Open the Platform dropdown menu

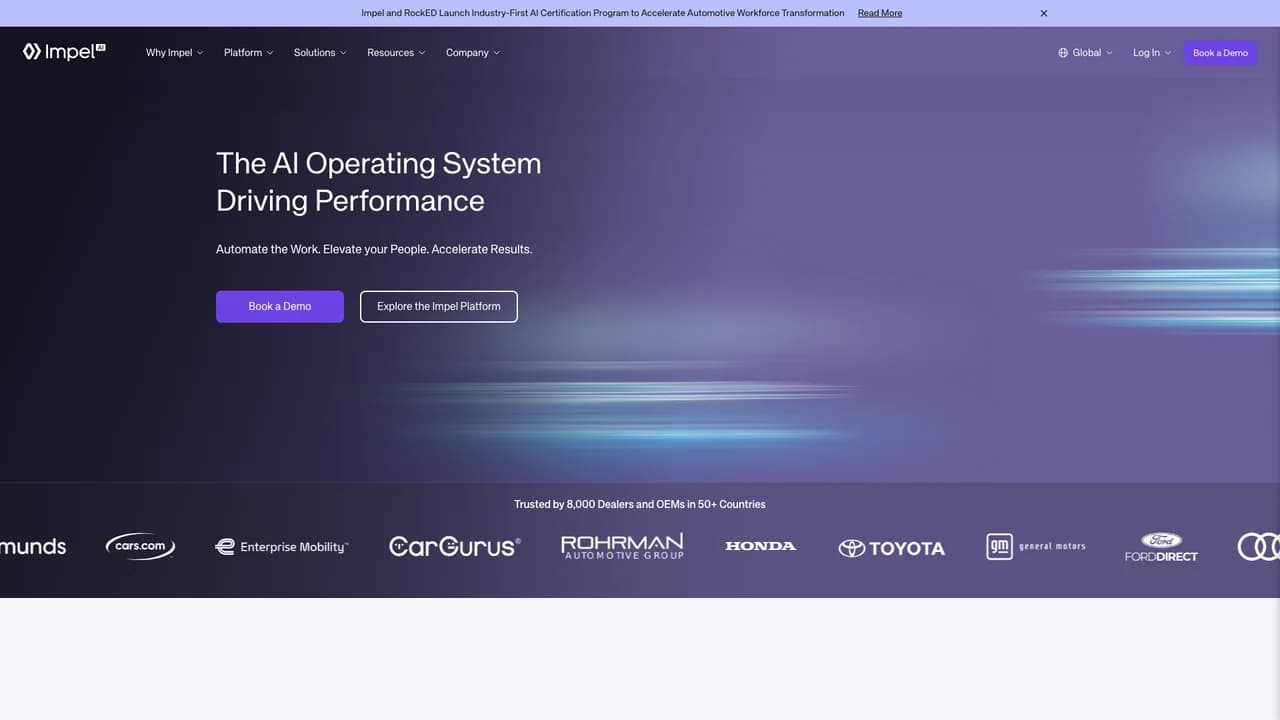click(x=248, y=53)
